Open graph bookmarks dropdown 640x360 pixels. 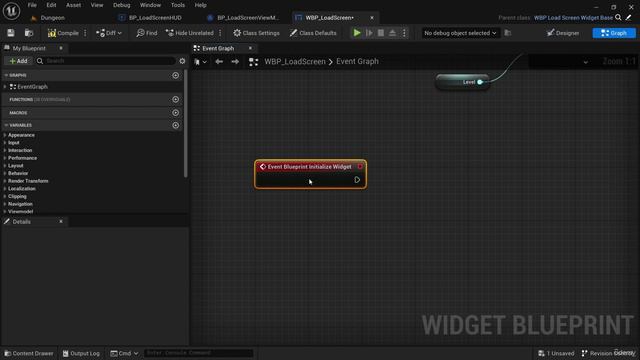[200, 62]
